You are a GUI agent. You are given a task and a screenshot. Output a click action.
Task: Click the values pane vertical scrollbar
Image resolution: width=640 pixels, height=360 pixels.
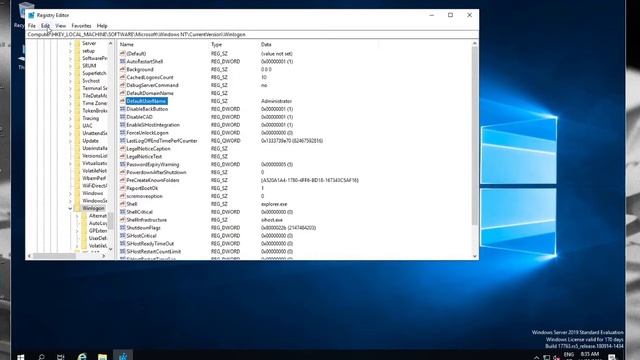click(474, 136)
